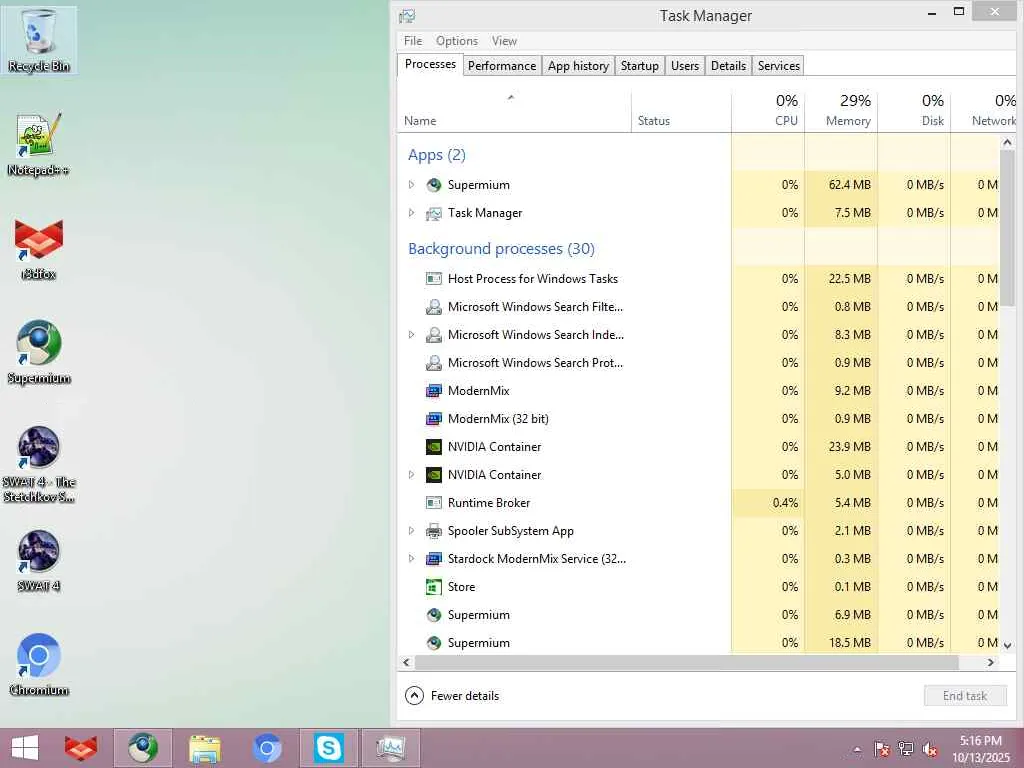Click the Task Manager taskbar button
1024x768 pixels.
pyautogui.click(x=391, y=748)
